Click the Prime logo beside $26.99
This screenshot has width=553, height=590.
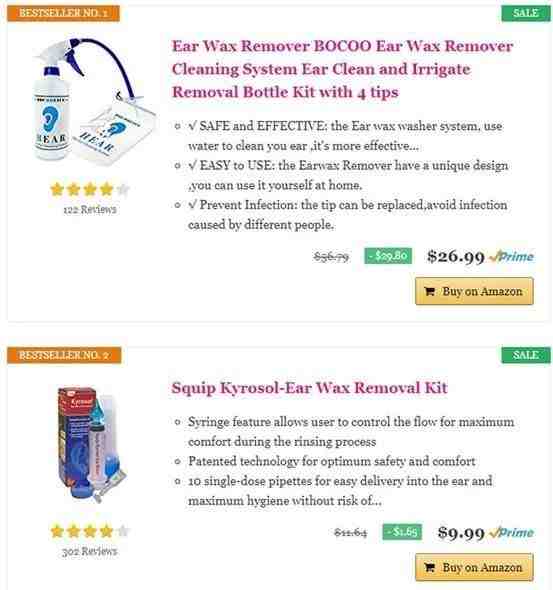pos(512,257)
